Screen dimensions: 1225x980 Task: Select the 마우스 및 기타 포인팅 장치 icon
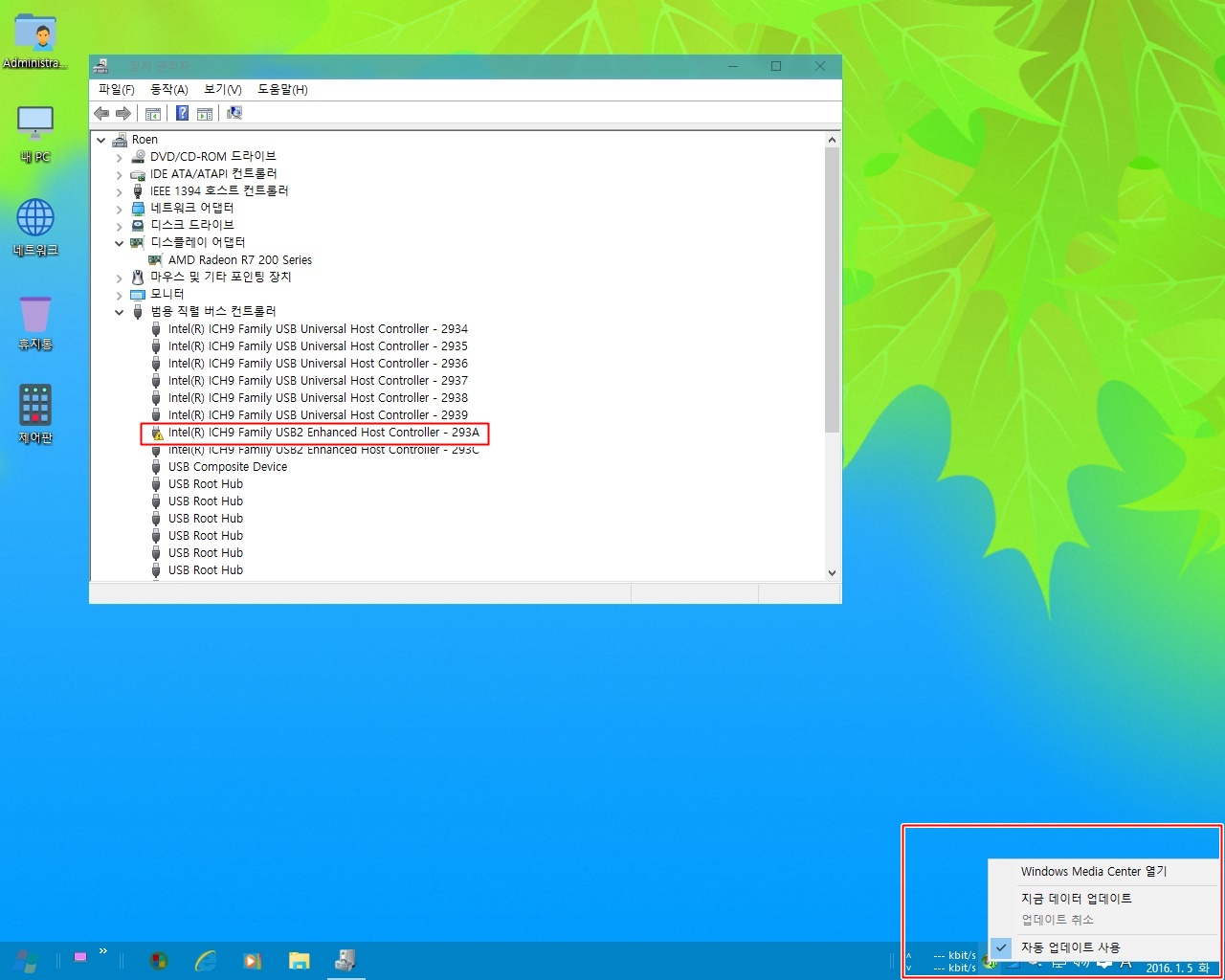[138, 278]
